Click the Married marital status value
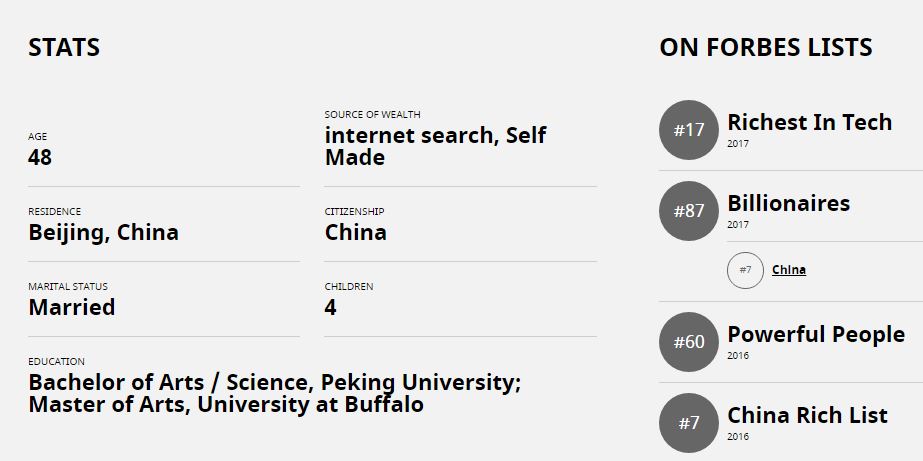 72,307
